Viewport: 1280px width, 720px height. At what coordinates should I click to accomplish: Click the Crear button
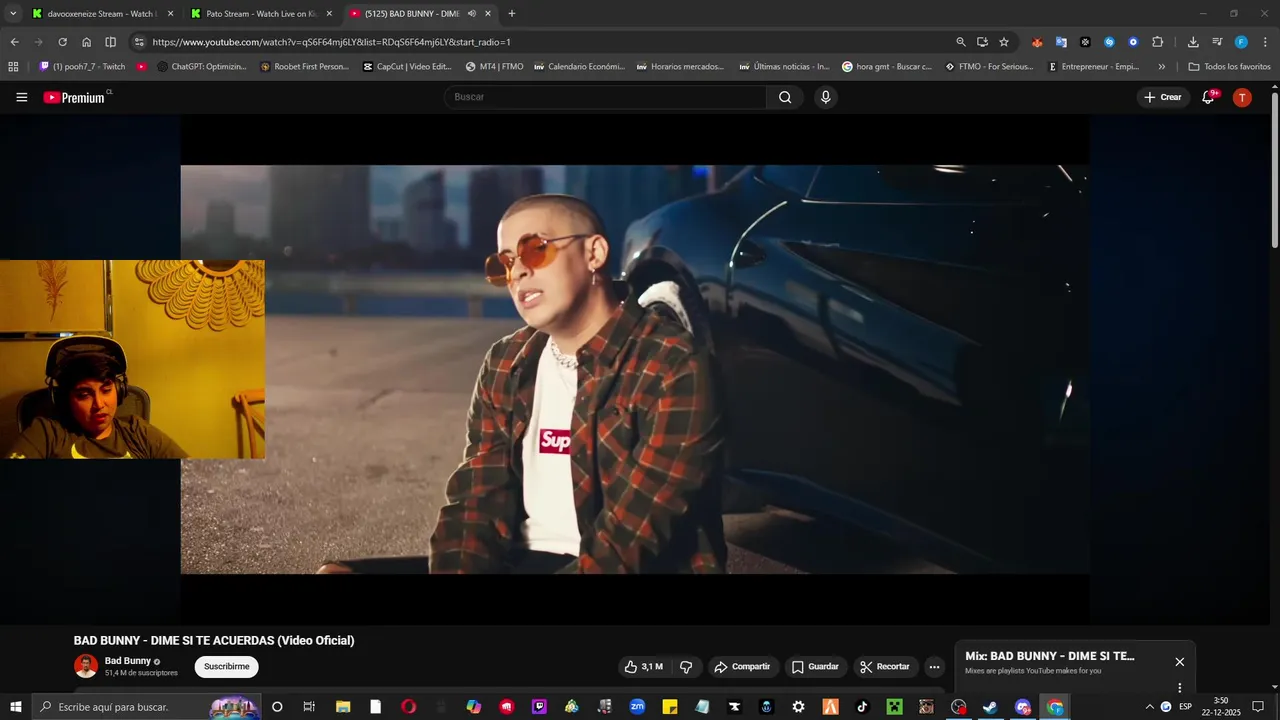point(1162,97)
